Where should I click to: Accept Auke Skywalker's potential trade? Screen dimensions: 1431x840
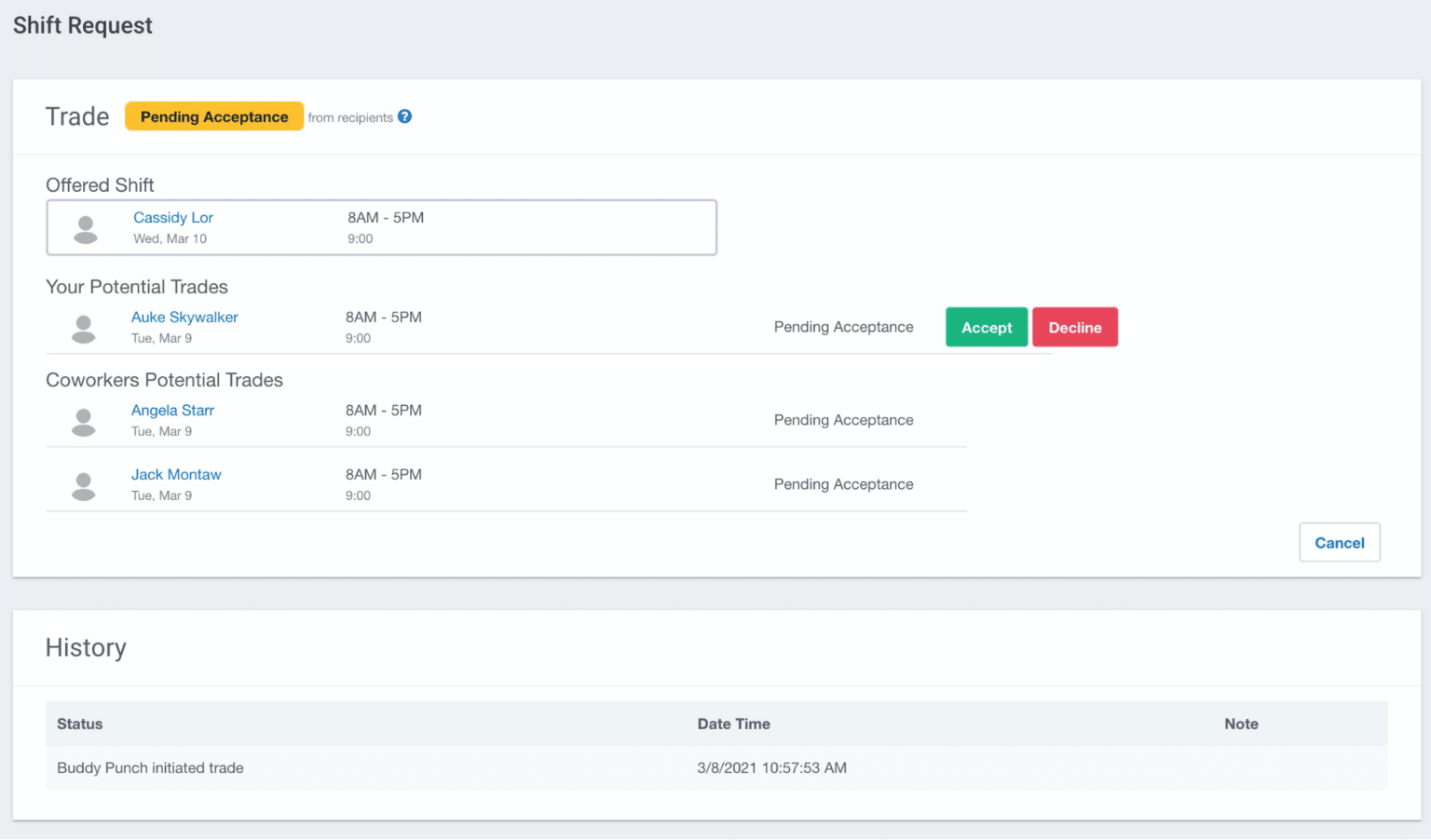(x=986, y=327)
